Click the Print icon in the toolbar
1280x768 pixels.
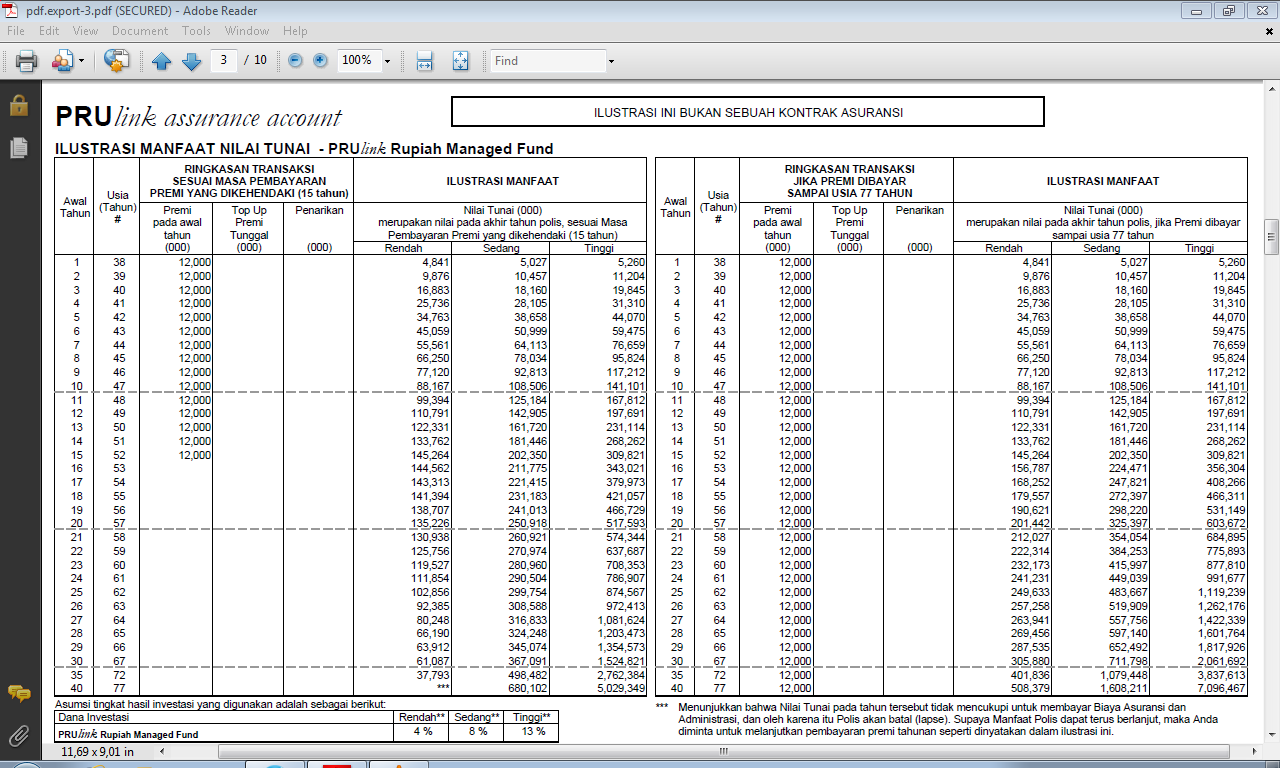click(x=26, y=61)
